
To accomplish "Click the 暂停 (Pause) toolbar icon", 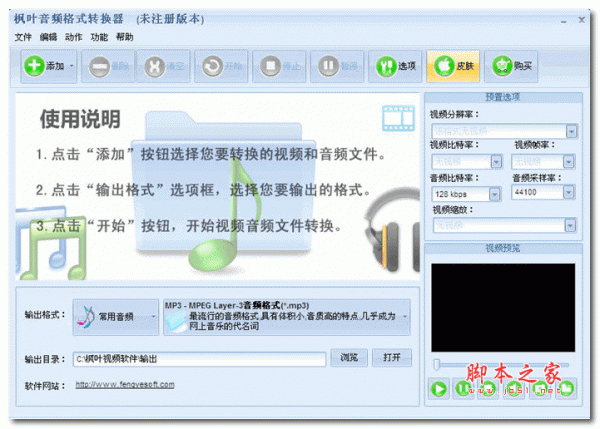I will click(x=328, y=66).
